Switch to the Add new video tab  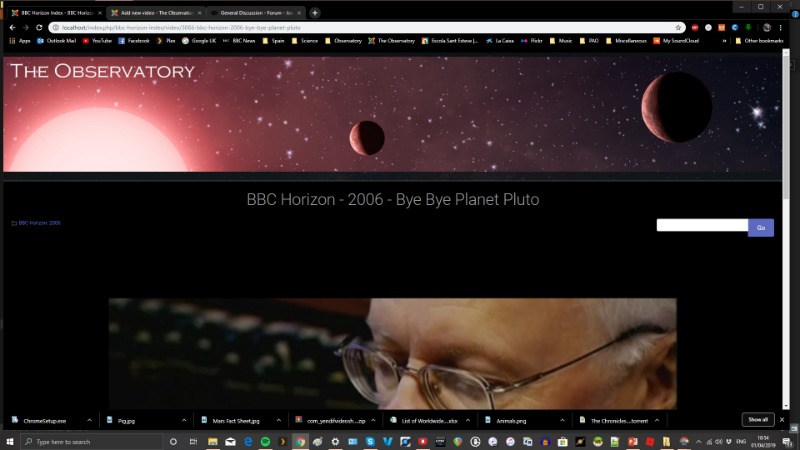coord(155,13)
